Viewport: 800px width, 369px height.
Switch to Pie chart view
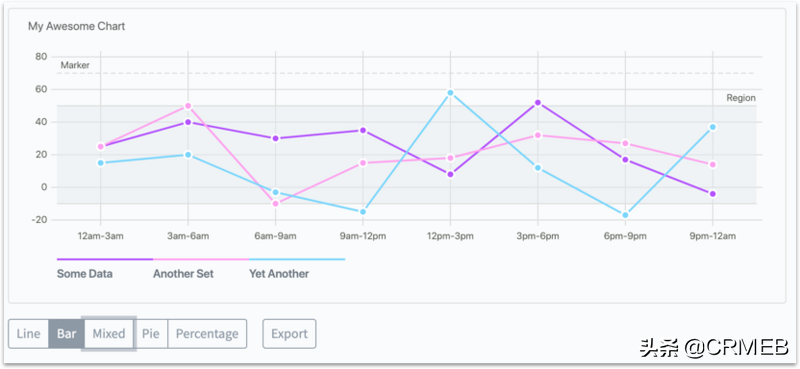[x=151, y=334]
